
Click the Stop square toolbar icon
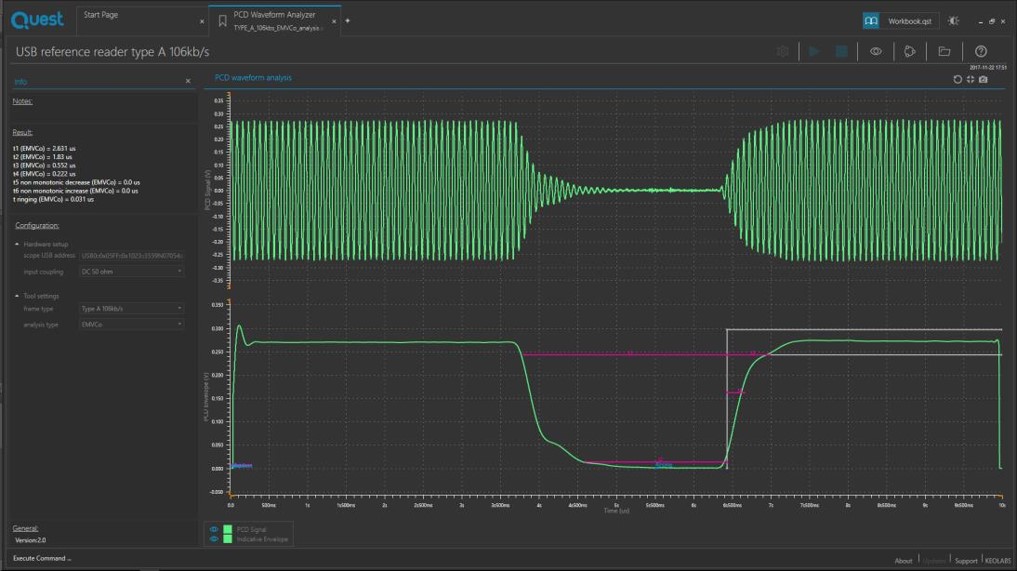click(842, 51)
